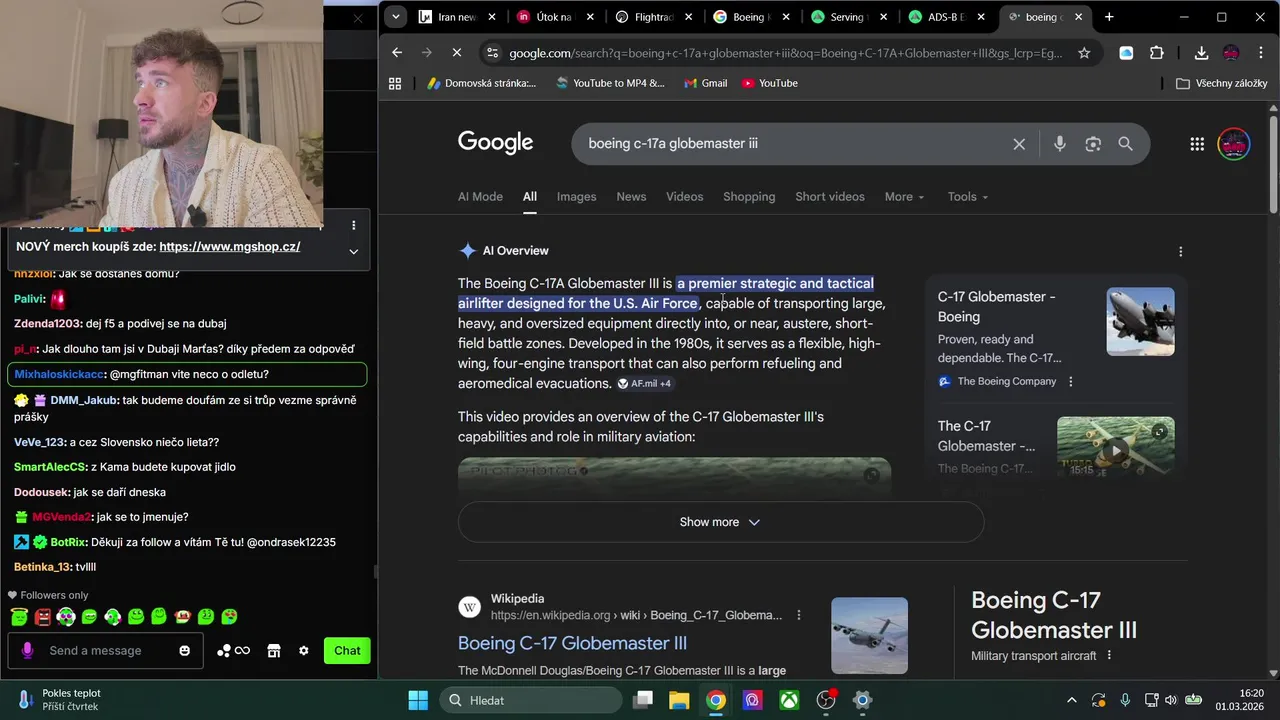Open YouTube to MP4 bookmark
1280x720 pixels.
tap(610, 83)
